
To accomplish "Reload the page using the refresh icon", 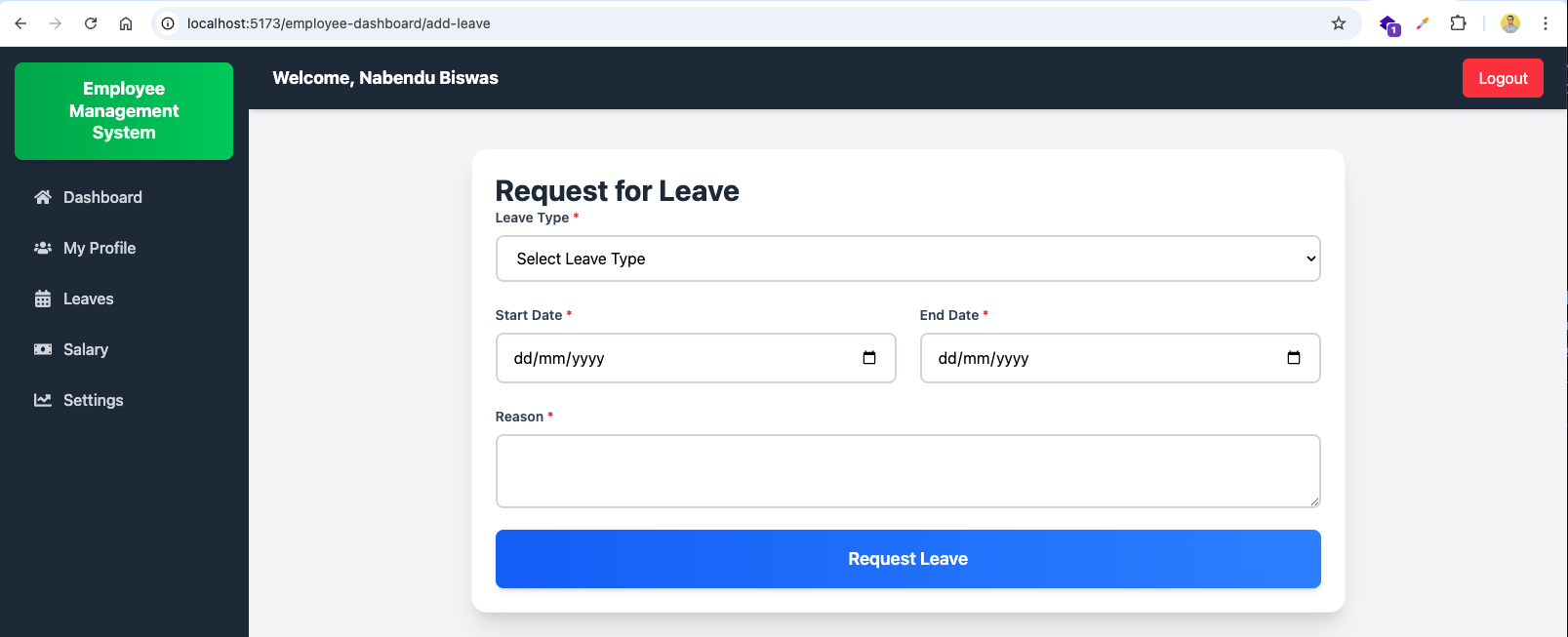I will (91, 23).
